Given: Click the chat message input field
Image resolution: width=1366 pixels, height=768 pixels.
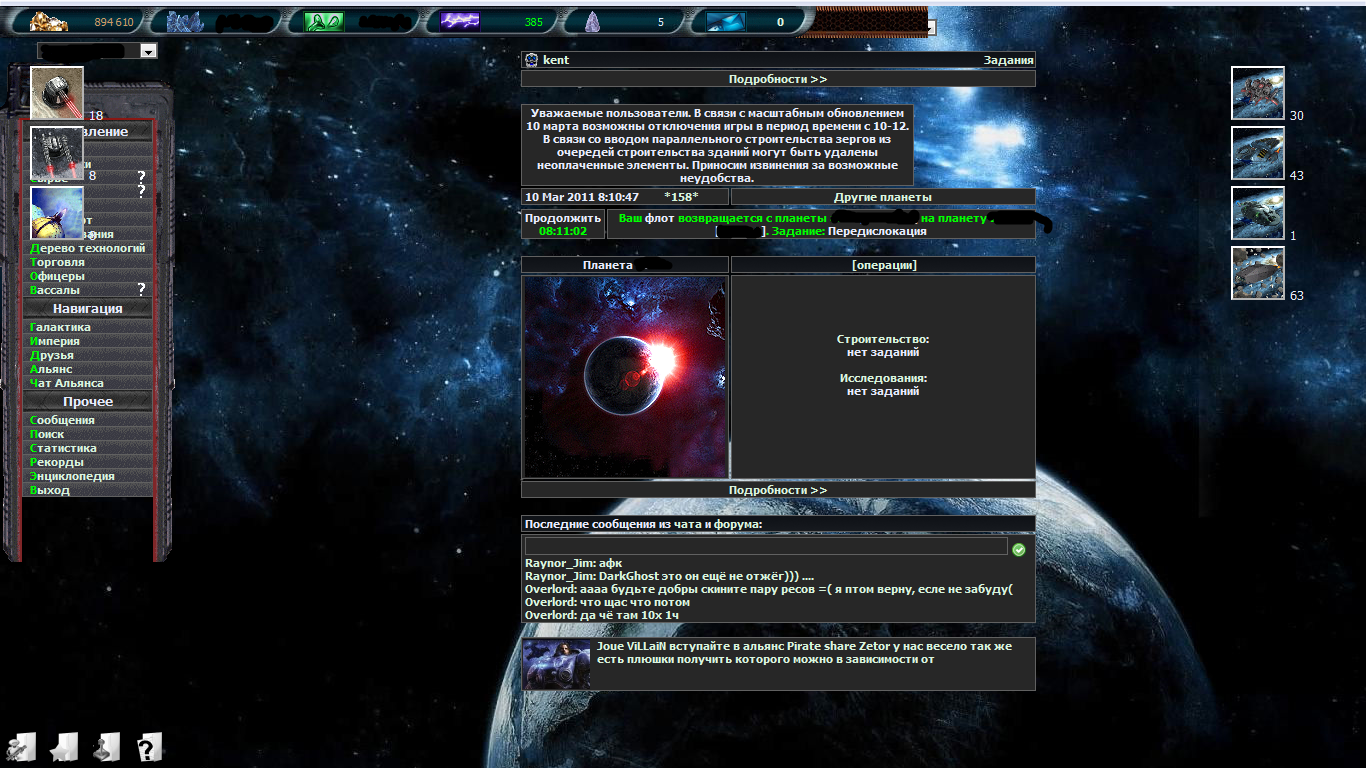Looking at the screenshot, I should [x=766, y=547].
